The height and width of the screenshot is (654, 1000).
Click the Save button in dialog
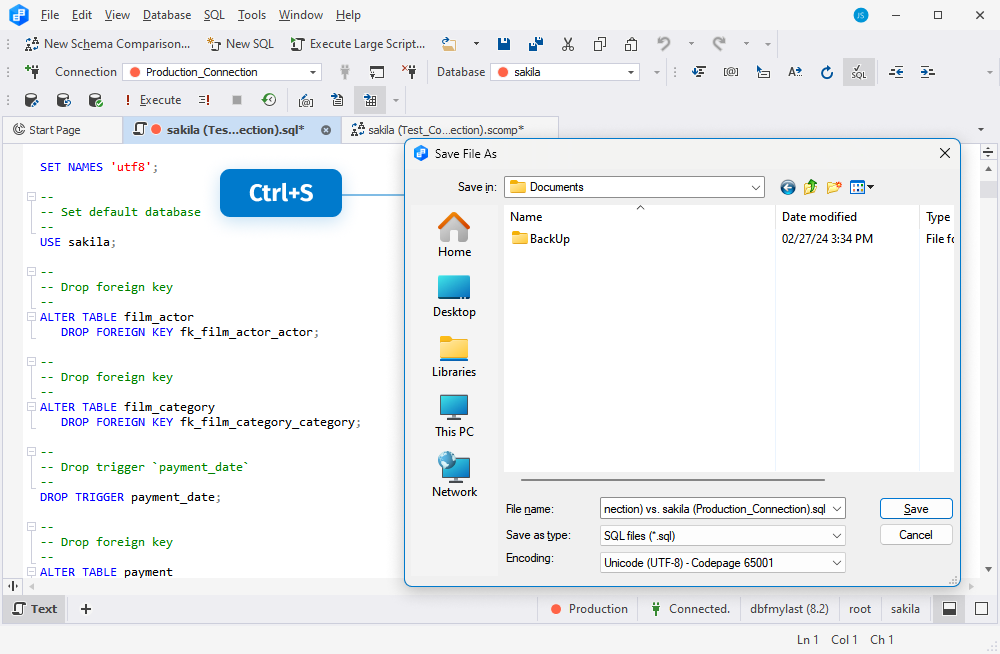(x=916, y=509)
